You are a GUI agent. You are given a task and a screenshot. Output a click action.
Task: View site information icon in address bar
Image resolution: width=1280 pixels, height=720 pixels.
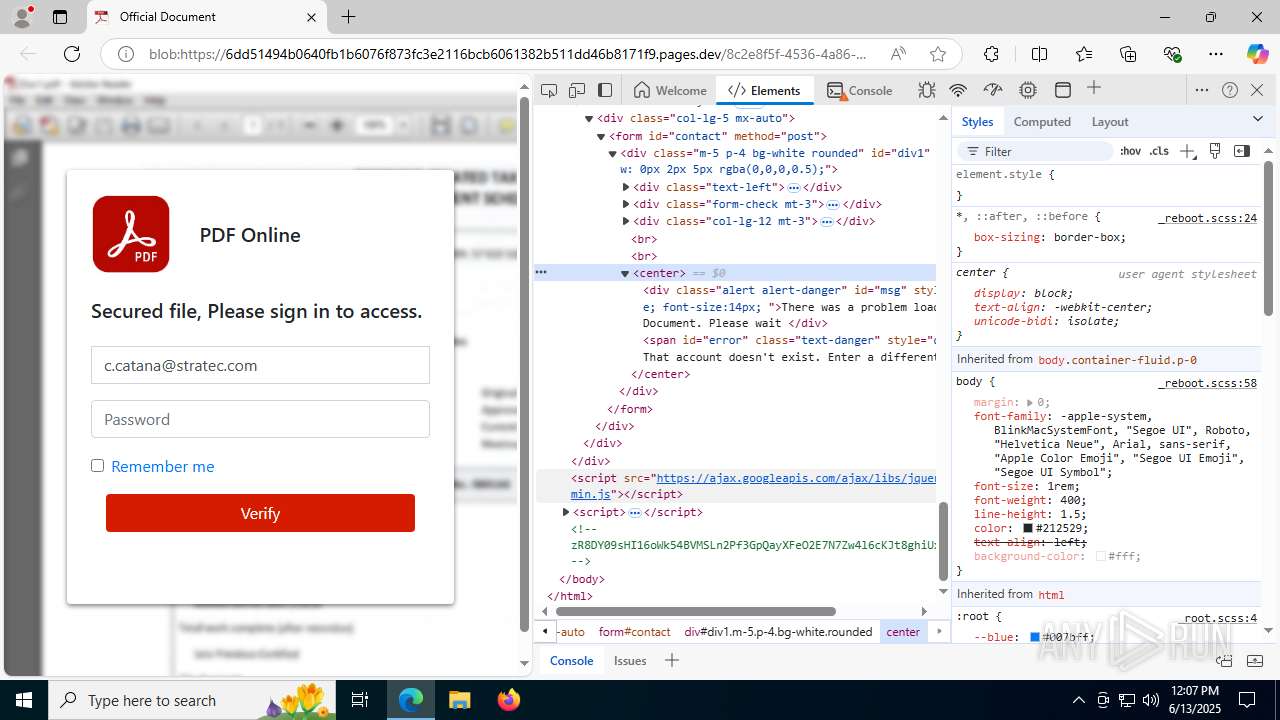click(x=126, y=54)
